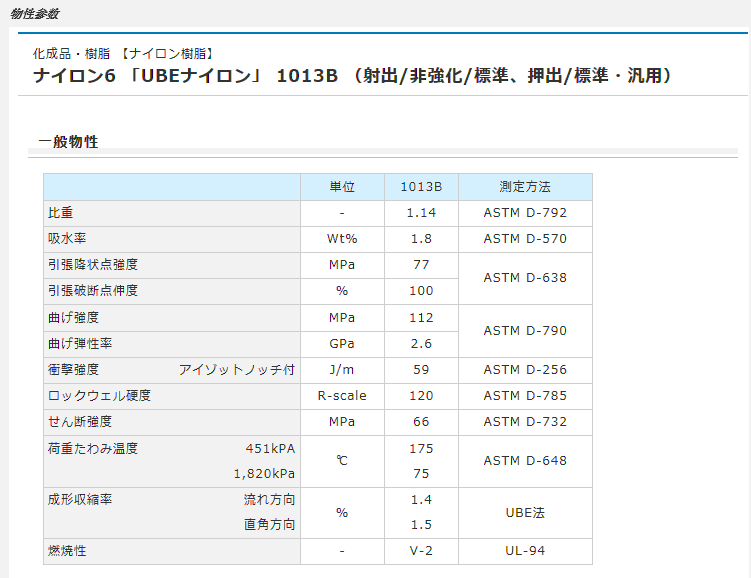Click the ASTM D-792 method cell
The height and width of the screenshot is (578, 751).
coord(525,213)
